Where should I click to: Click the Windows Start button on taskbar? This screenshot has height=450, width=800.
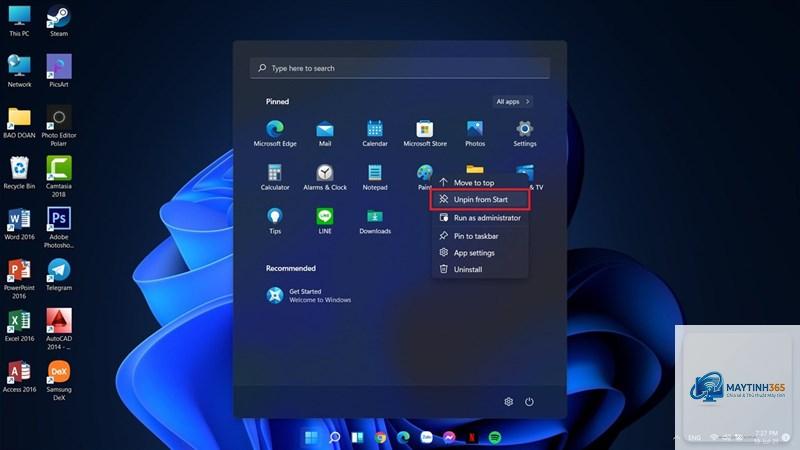[x=311, y=437]
